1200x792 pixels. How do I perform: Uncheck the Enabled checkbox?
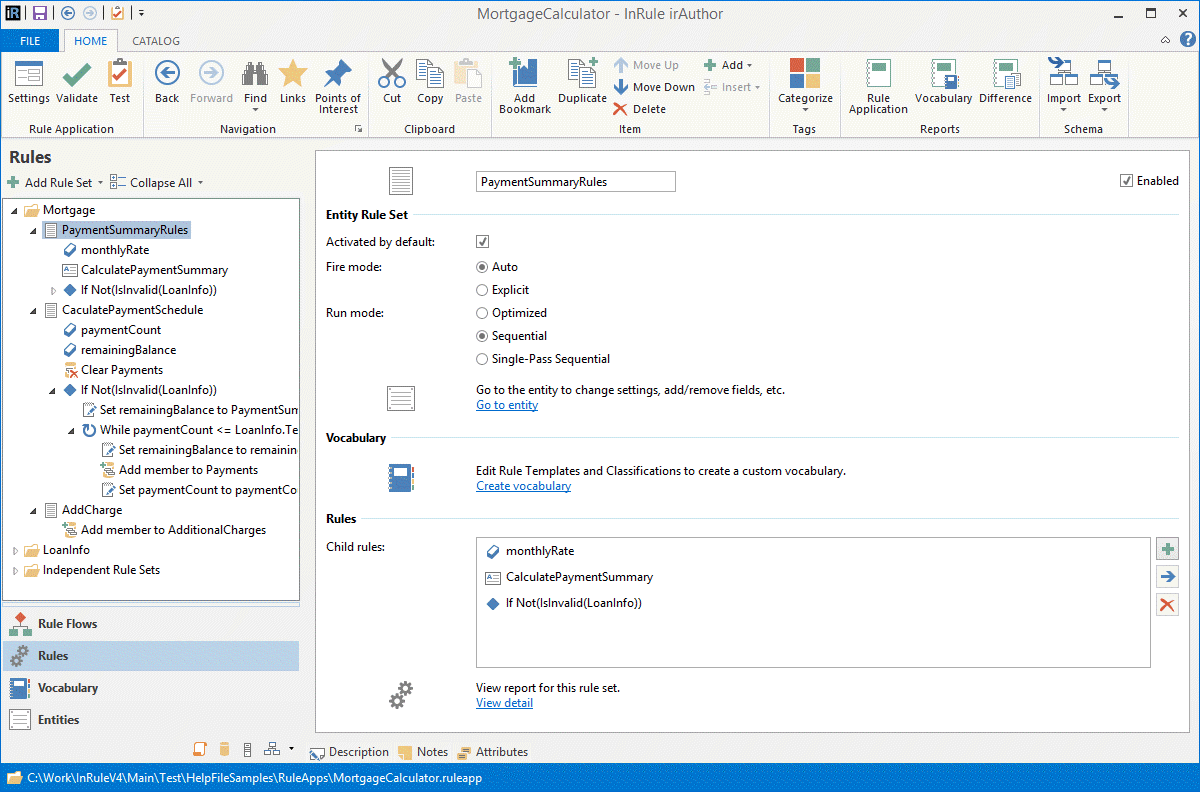tap(1127, 181)
